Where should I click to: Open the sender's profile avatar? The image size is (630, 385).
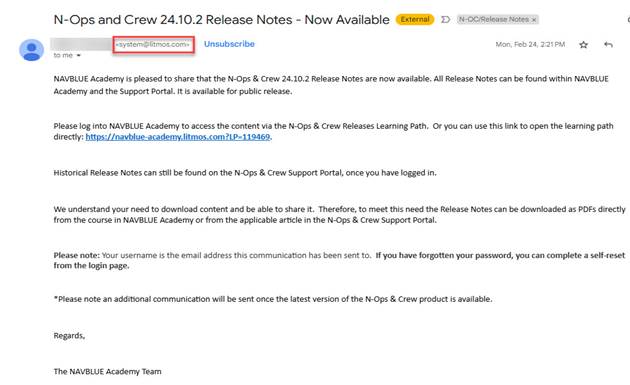point(31,50)
